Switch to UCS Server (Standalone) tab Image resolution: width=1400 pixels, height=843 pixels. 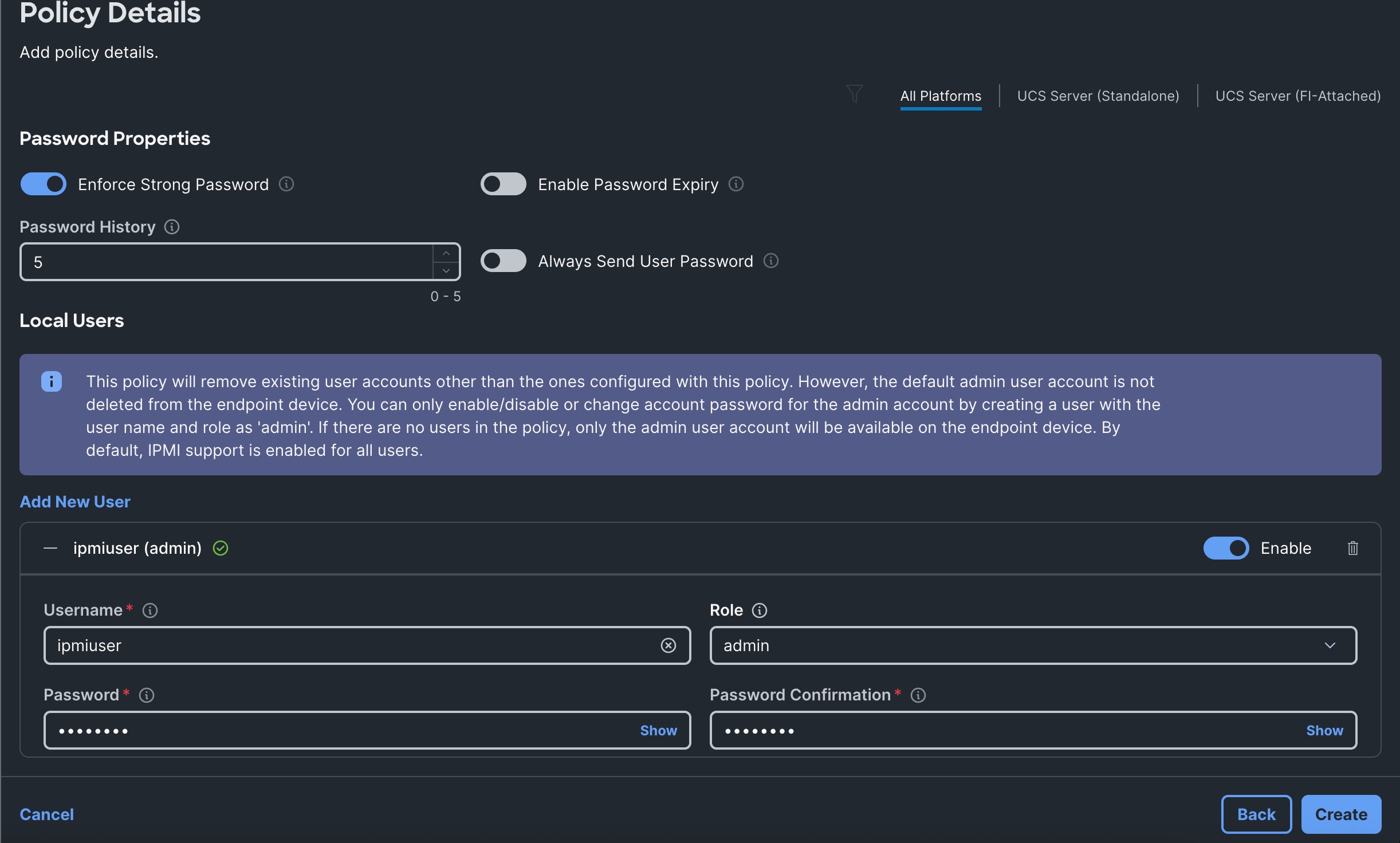click(1098, 96)
